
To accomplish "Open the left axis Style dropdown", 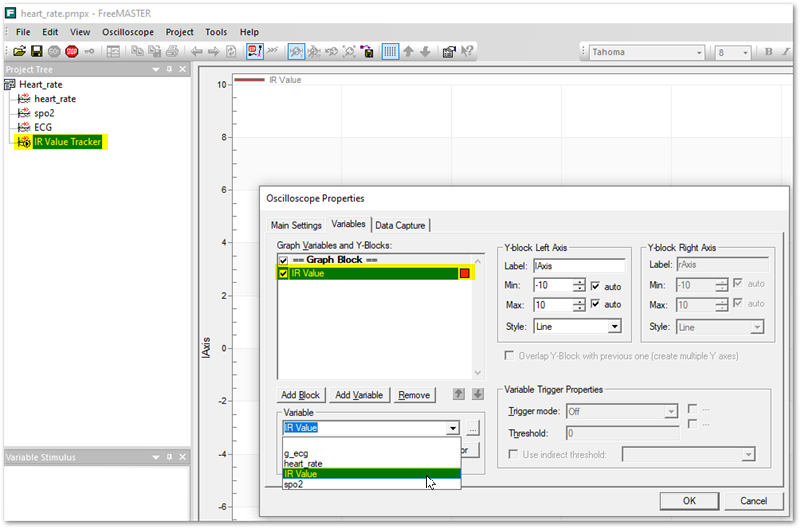I will click(613, 326).
